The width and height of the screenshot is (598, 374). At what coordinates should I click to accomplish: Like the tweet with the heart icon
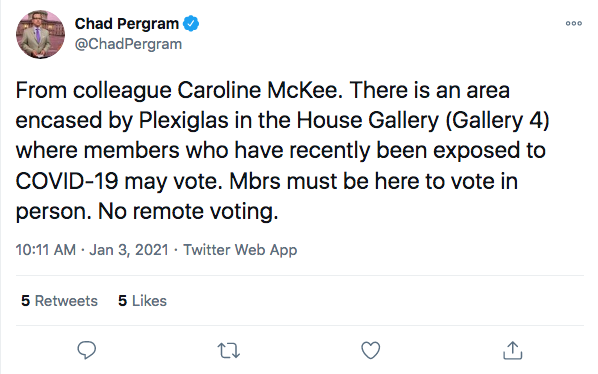pyautogui.click(x=371, y=350)
